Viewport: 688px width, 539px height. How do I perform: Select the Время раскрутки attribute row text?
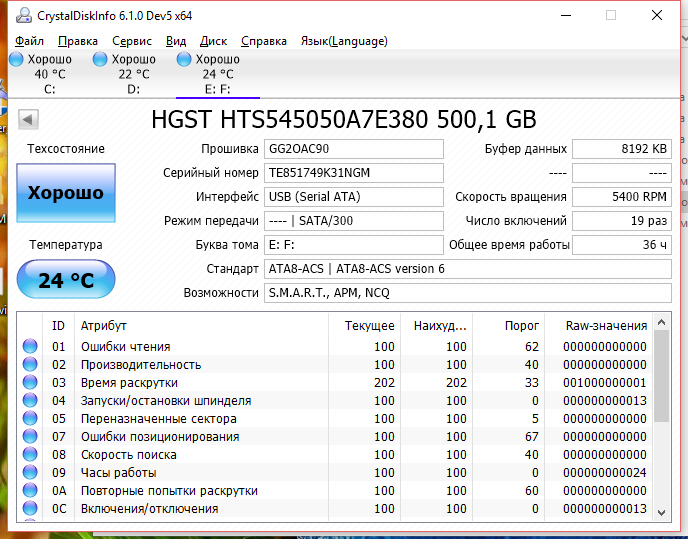click(129, 383)
